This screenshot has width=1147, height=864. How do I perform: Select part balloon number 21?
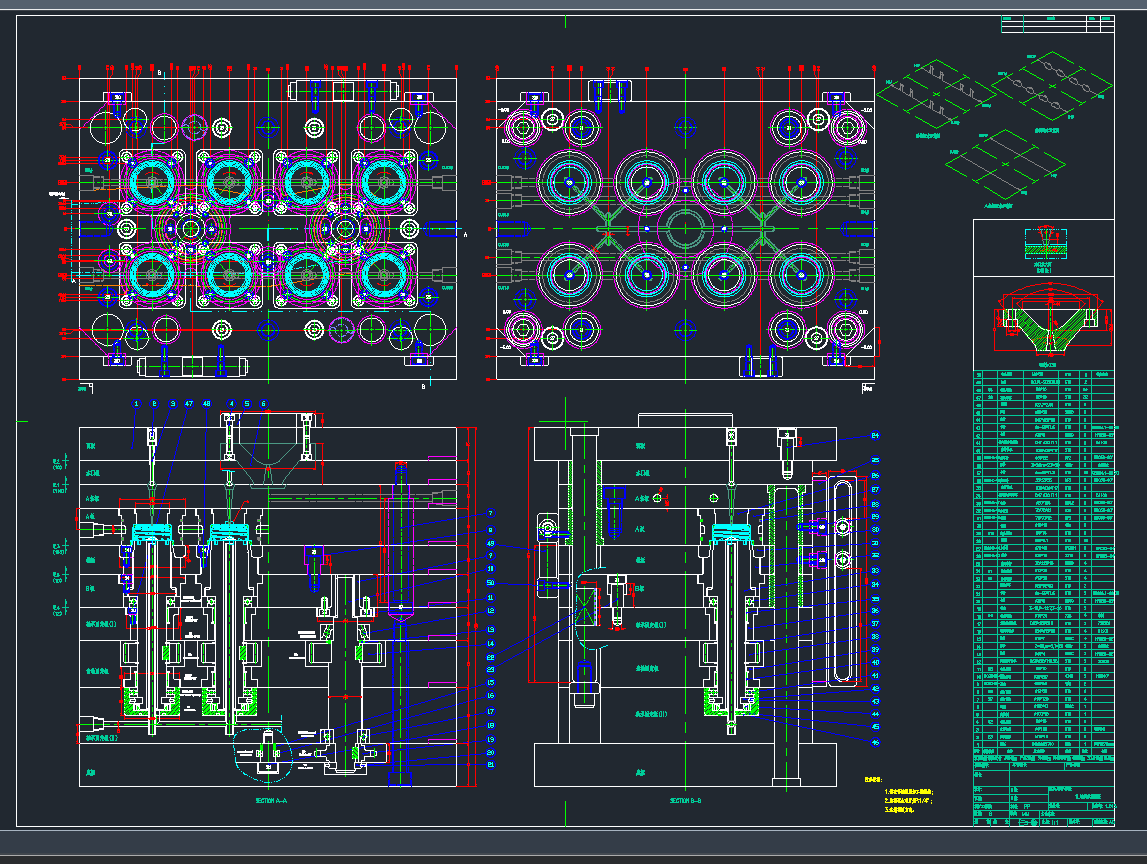pos(490,765)
